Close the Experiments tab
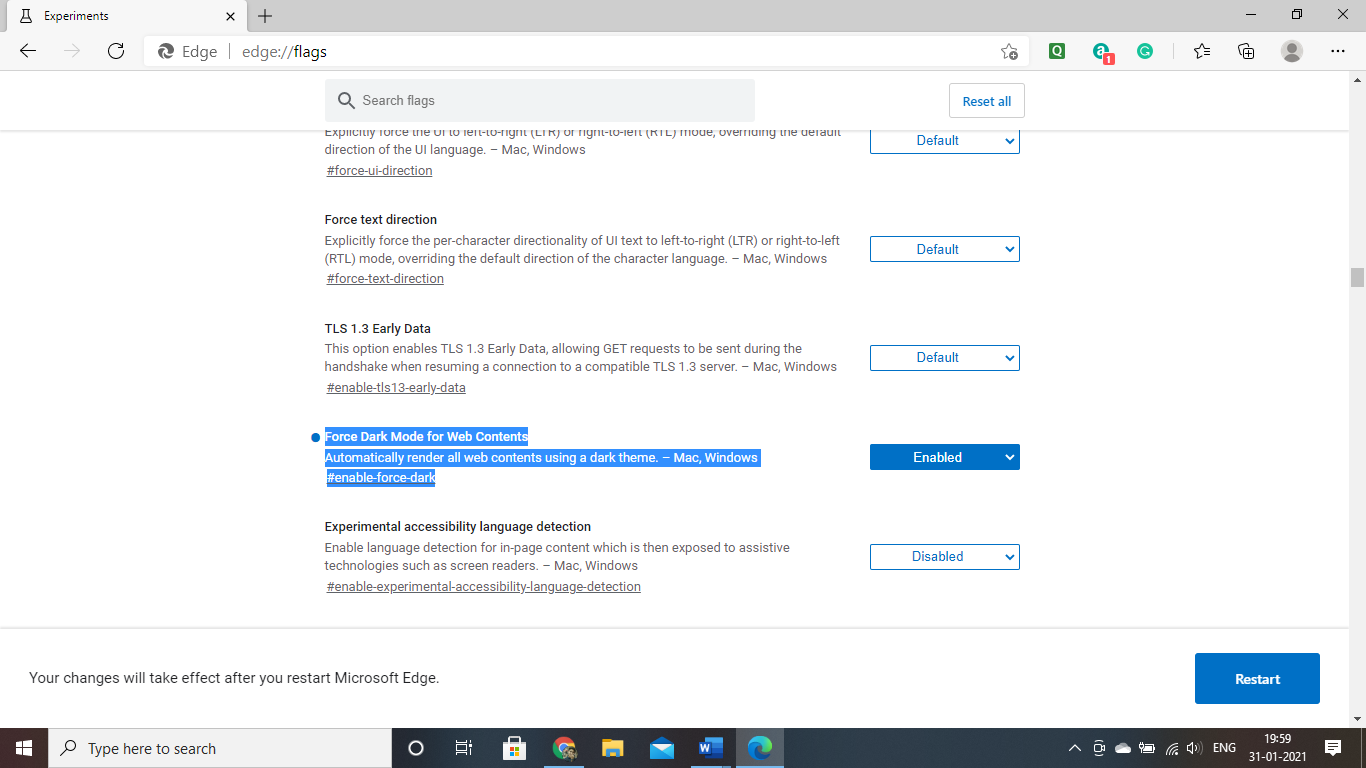Screen dimensions: 1366x768 pyautogui.click(x=230, y=16)
